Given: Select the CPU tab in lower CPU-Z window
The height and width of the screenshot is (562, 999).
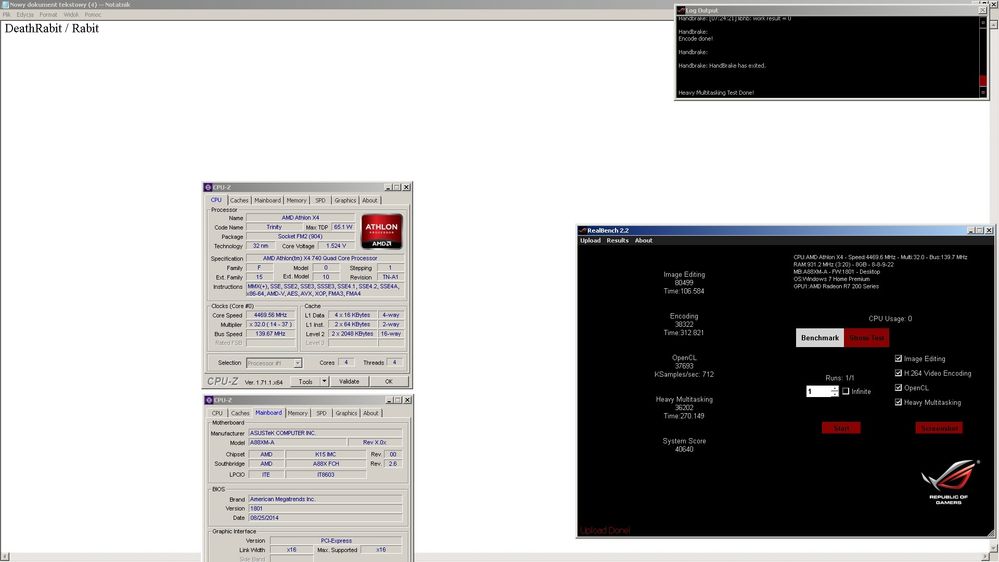Looking at the screenshot, I should tap(218, 413).
